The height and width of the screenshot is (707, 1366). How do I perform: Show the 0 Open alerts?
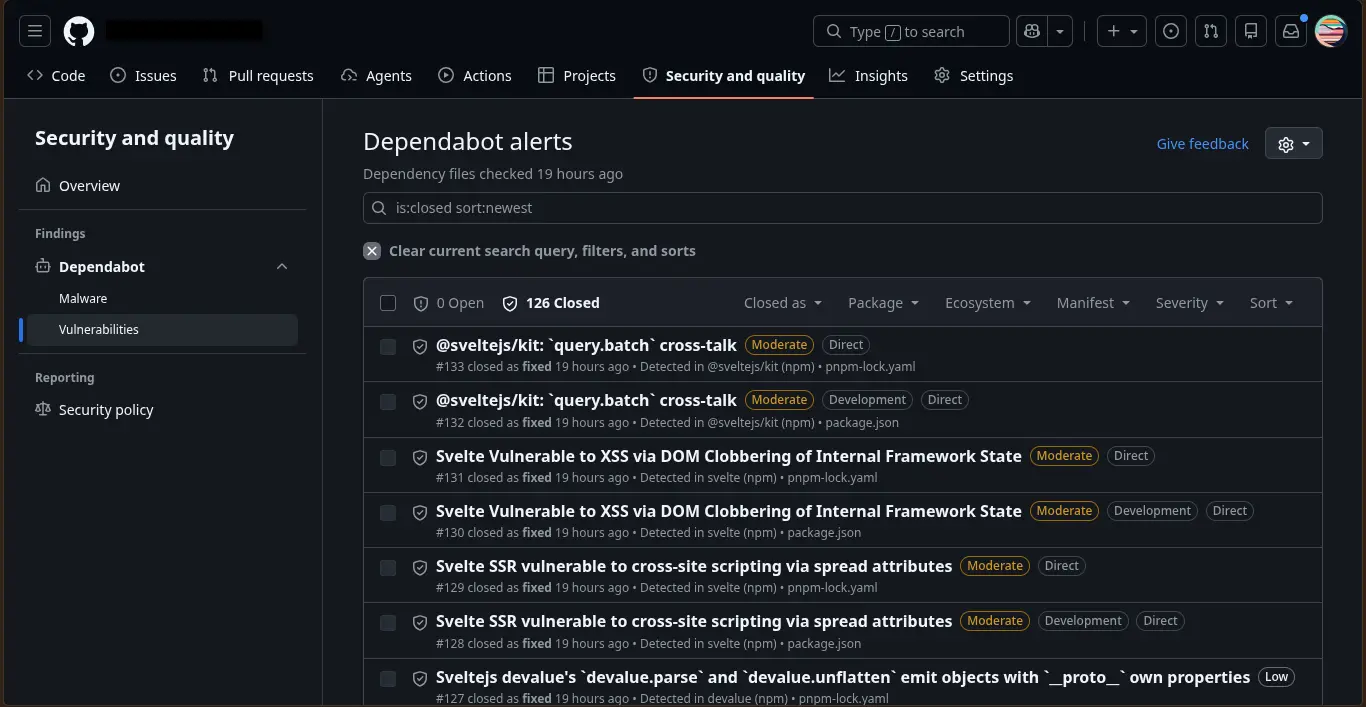point(448,303)
